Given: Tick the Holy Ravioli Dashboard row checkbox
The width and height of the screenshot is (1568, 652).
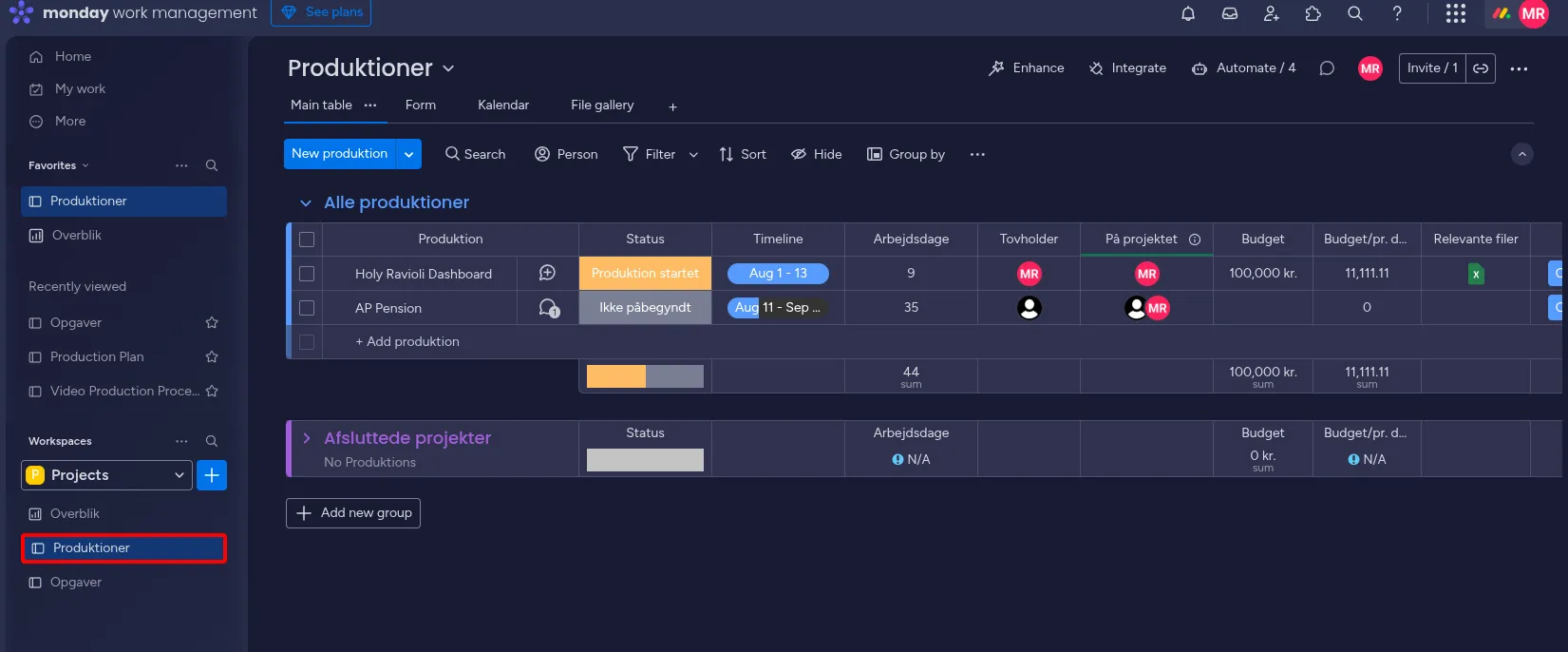Looking at the screenshot, I should point(307,274).
